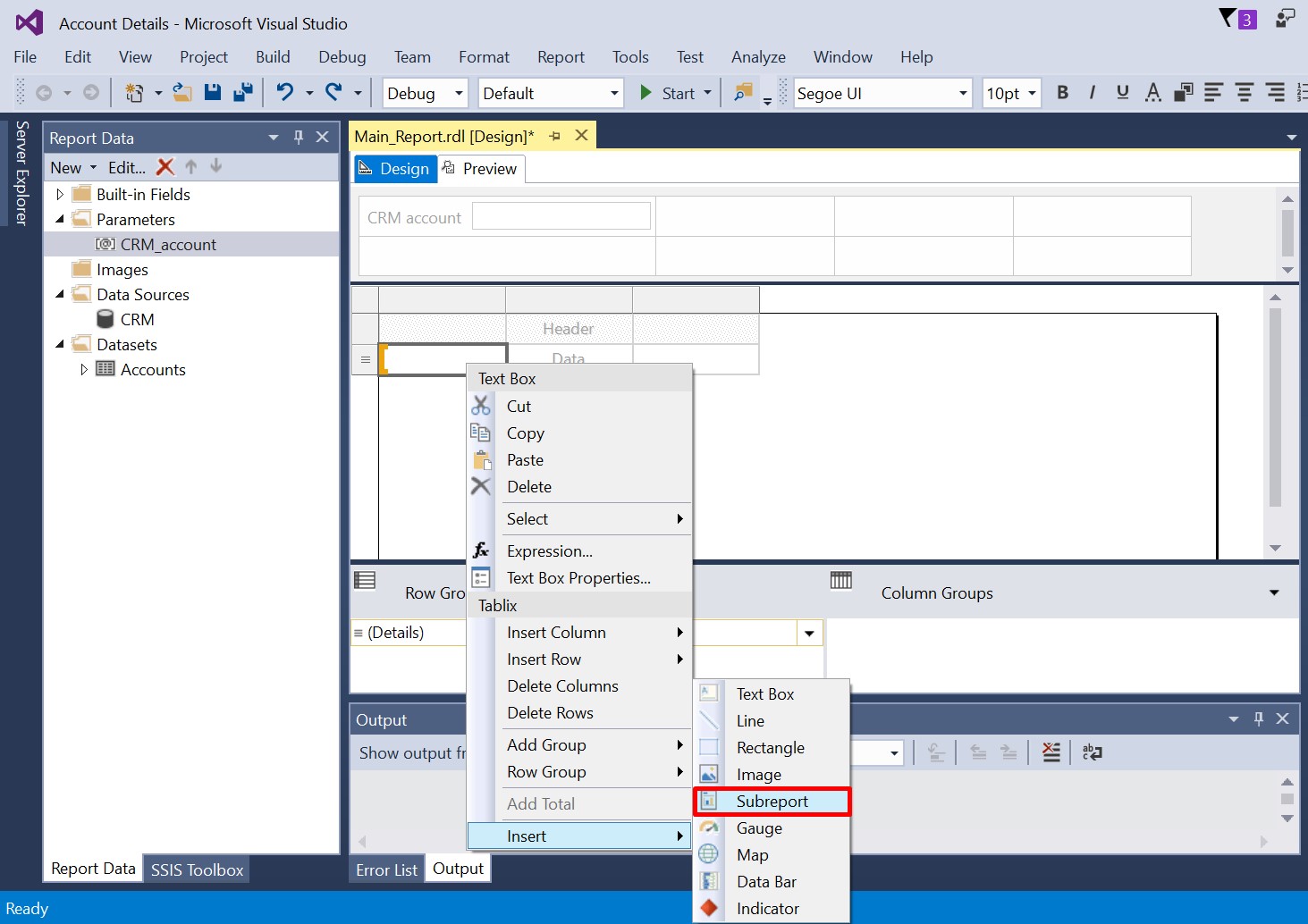Image resolution: width=1308 pixels, height=924 pixels.
Task: Click the Foreground Color icon
Action: tap(1153, 92)
